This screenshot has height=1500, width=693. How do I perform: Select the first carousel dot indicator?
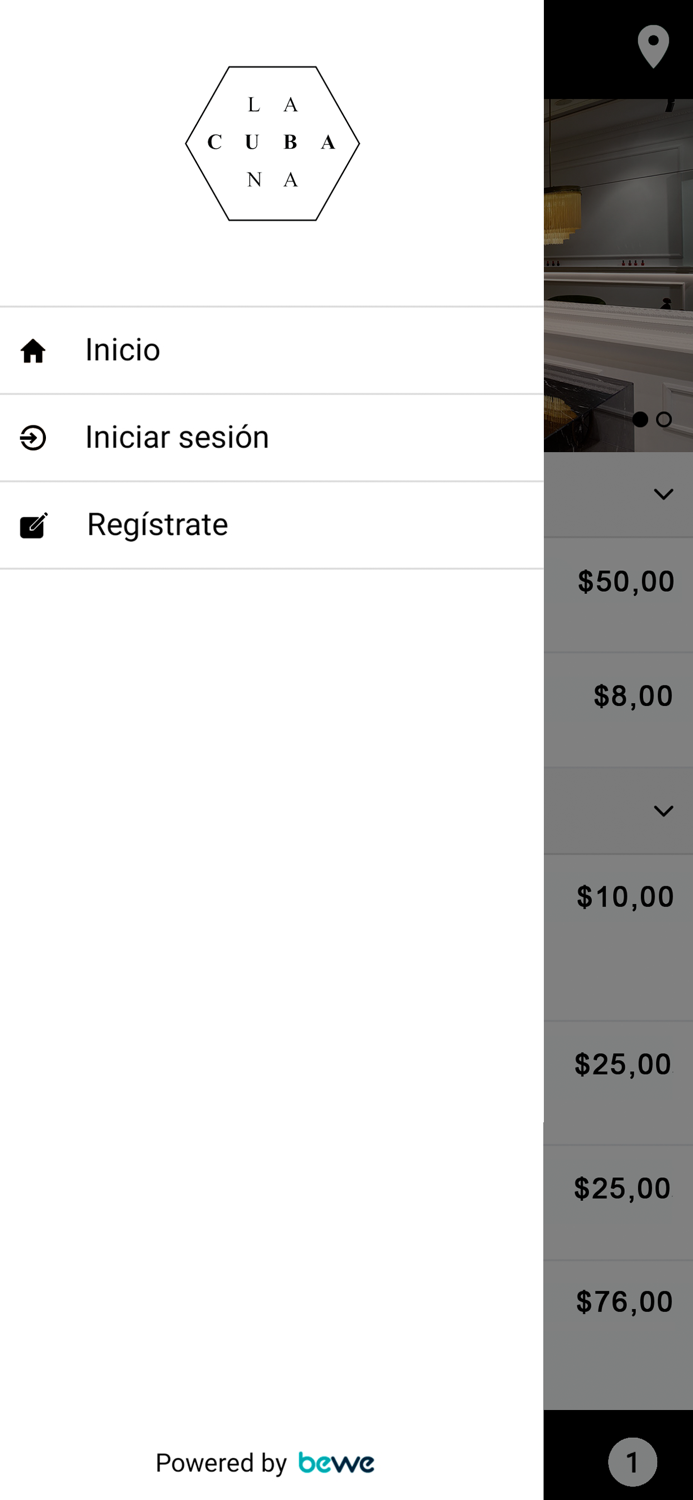click(640, 420)
